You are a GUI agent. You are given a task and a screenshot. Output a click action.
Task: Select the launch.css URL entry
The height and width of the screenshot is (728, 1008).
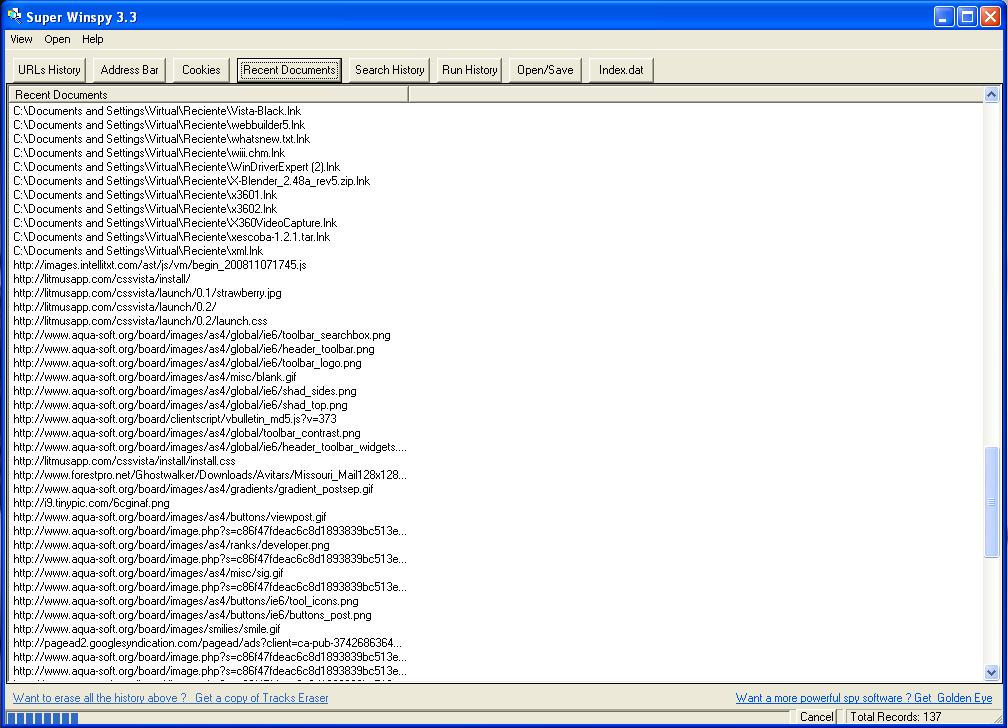pos(140,321)
